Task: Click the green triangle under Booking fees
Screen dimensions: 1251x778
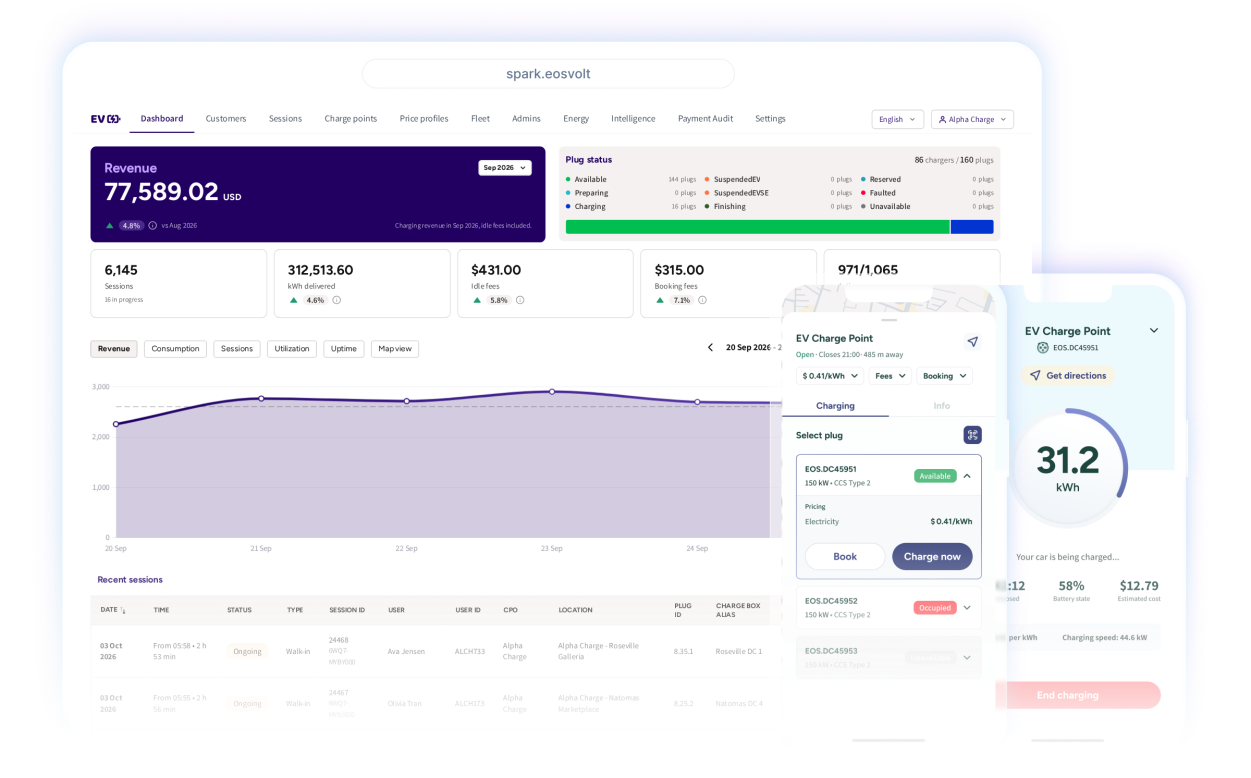Action: tap(660, 300)
